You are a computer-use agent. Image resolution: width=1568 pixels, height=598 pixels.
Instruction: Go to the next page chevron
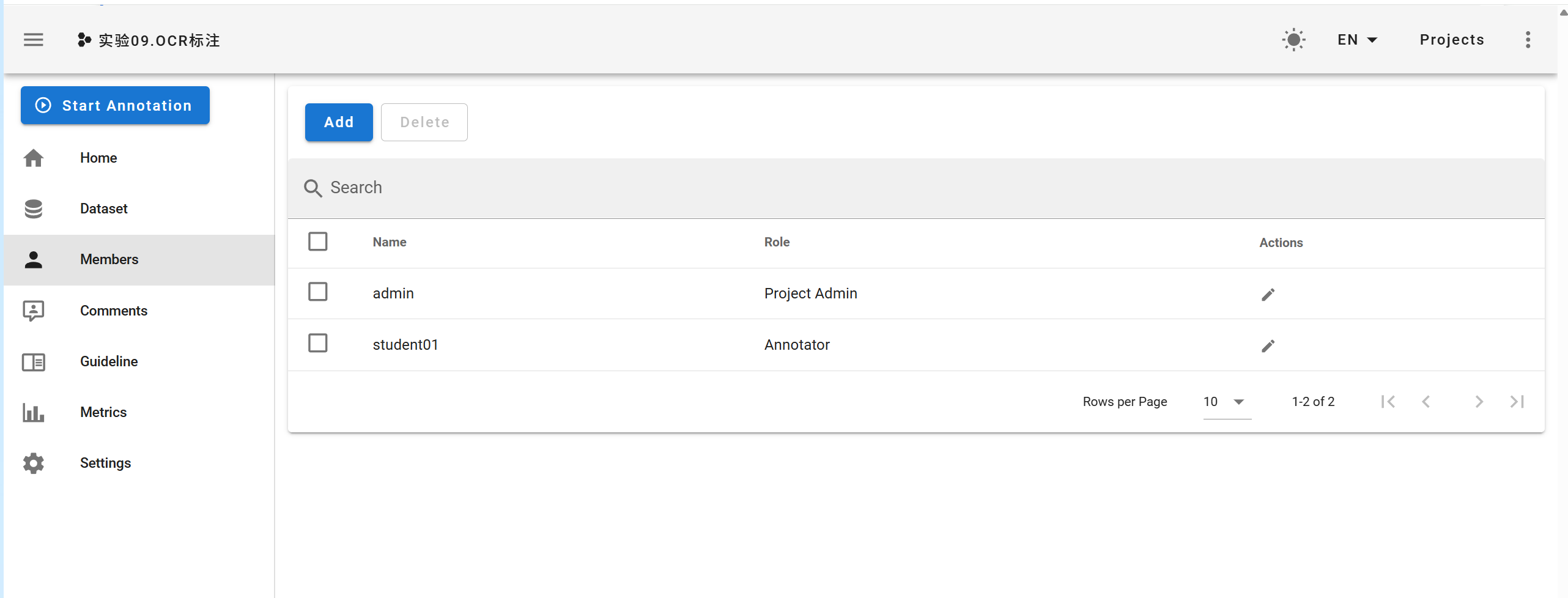tap(1479, 402)
